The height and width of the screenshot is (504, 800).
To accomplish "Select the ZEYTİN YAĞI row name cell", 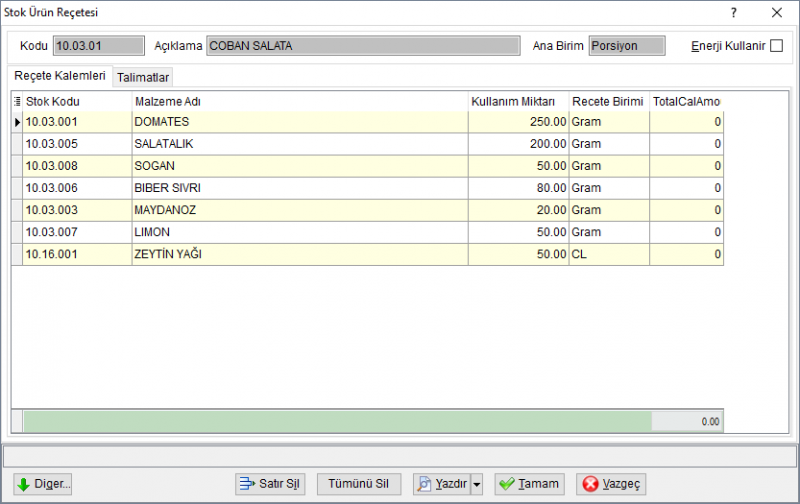I will 300,254.
